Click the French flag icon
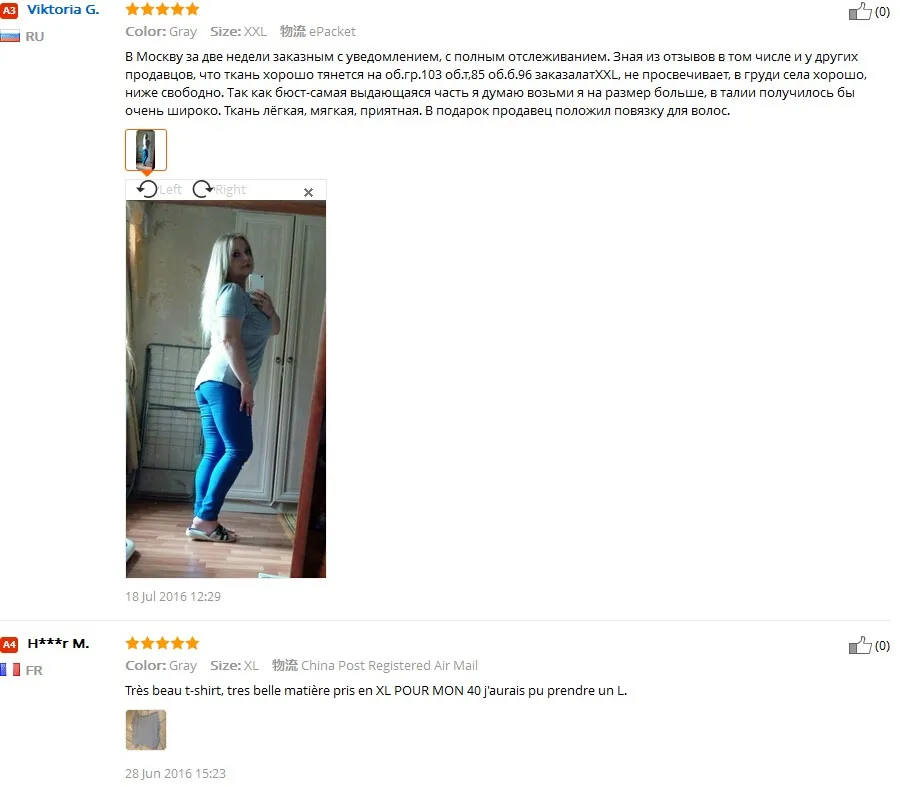The height and width of the screenshot is (787, 900). 10,670
